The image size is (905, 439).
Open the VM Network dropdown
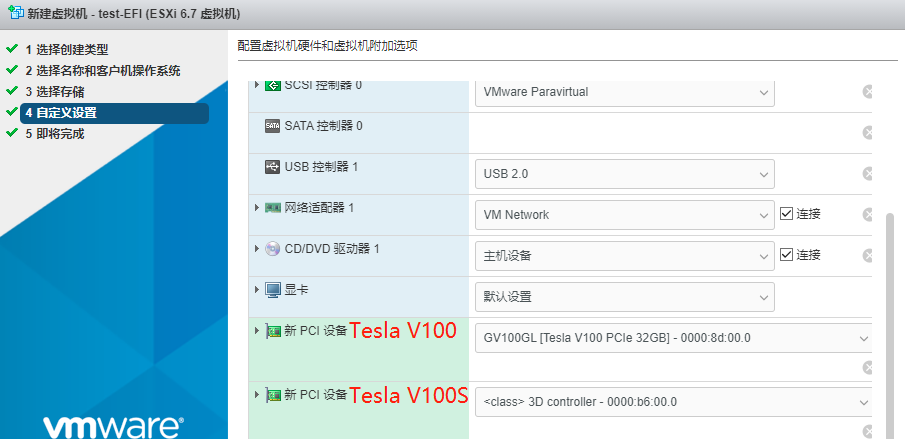point(624,215)
